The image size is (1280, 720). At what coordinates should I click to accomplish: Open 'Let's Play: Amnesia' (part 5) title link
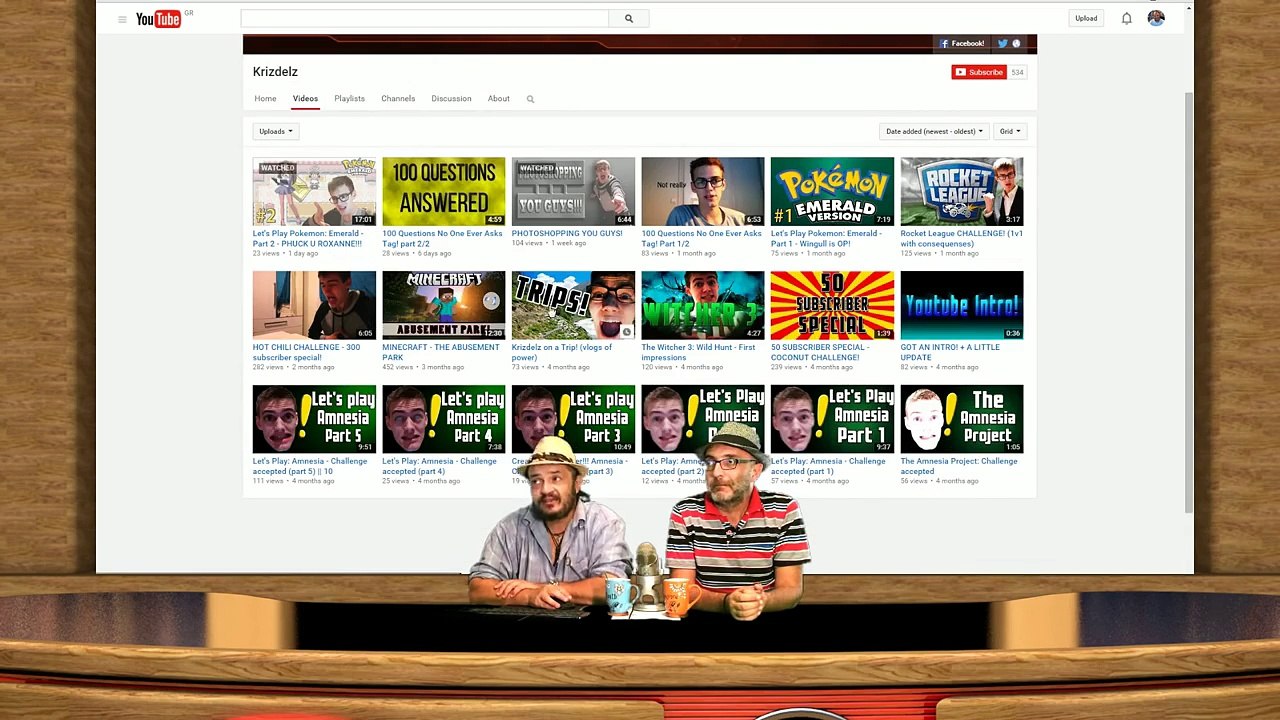tap(310, 467)
